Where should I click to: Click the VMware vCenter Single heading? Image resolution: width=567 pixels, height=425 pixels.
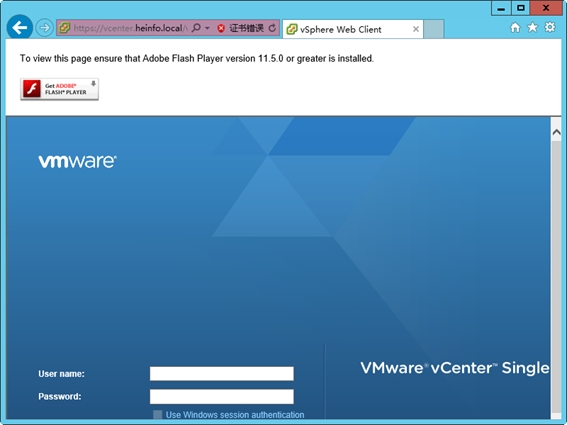(x=455, y=368)
